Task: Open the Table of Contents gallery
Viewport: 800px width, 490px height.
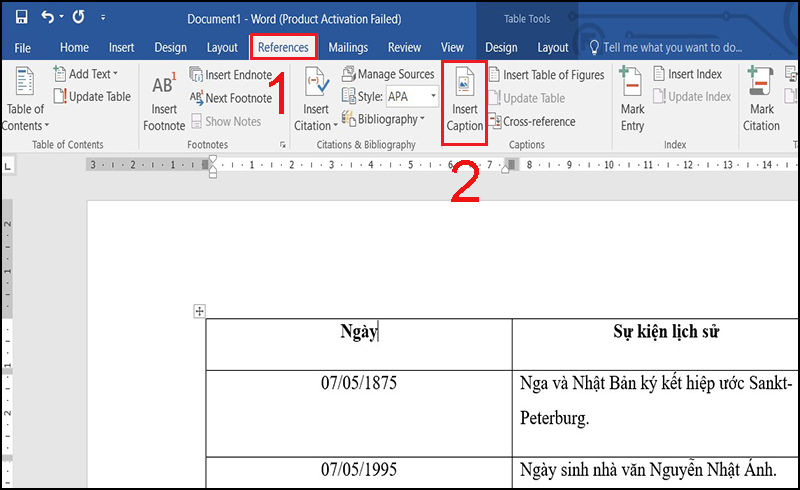Action: coord(25,100)
